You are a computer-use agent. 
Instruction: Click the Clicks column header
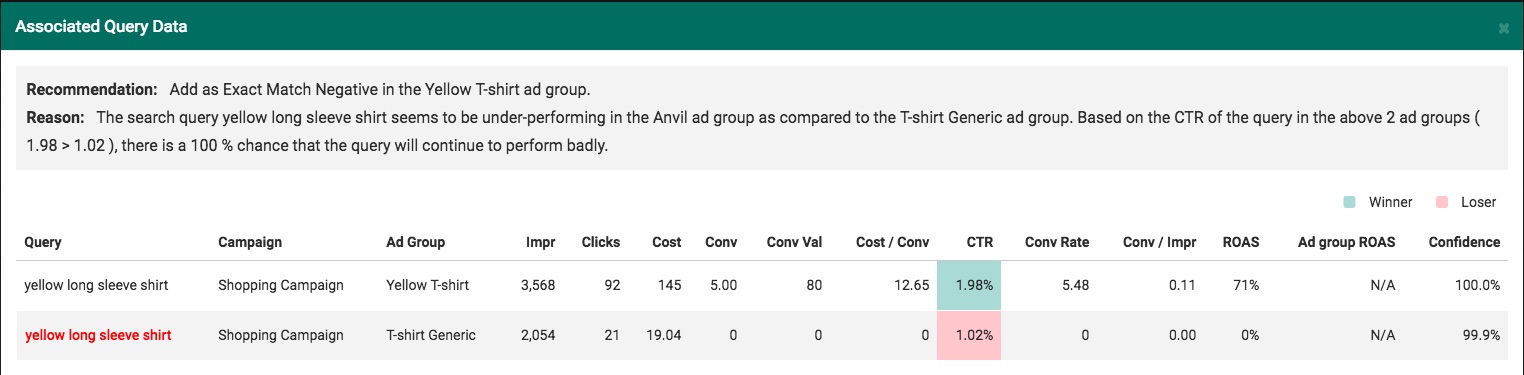(601, 242)
